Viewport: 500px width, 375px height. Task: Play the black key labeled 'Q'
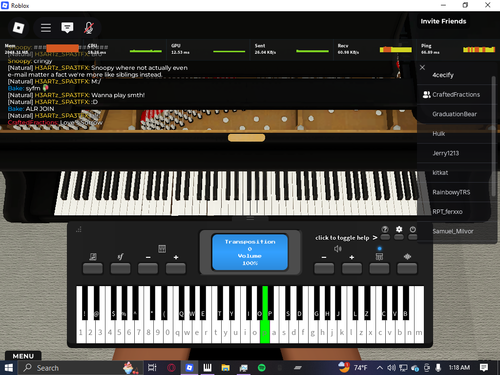coord(182,303)
